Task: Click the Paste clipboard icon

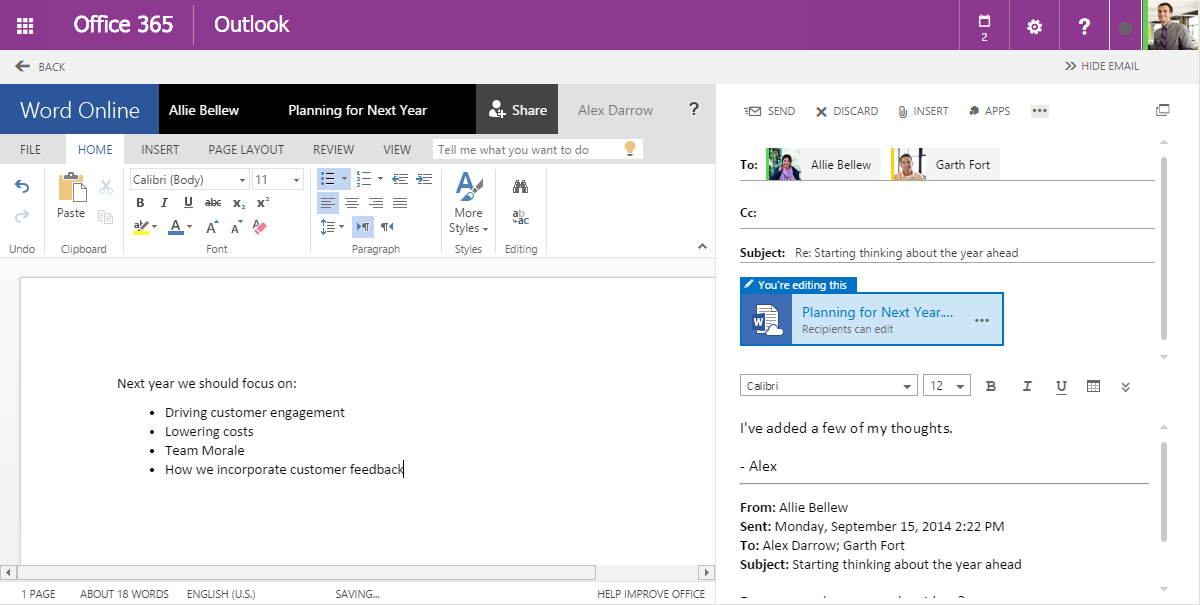Action: [x=71, y=194]
